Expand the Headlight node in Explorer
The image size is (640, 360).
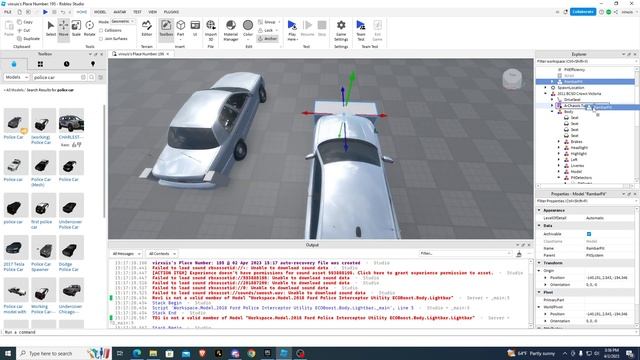(x=559, y=148)
